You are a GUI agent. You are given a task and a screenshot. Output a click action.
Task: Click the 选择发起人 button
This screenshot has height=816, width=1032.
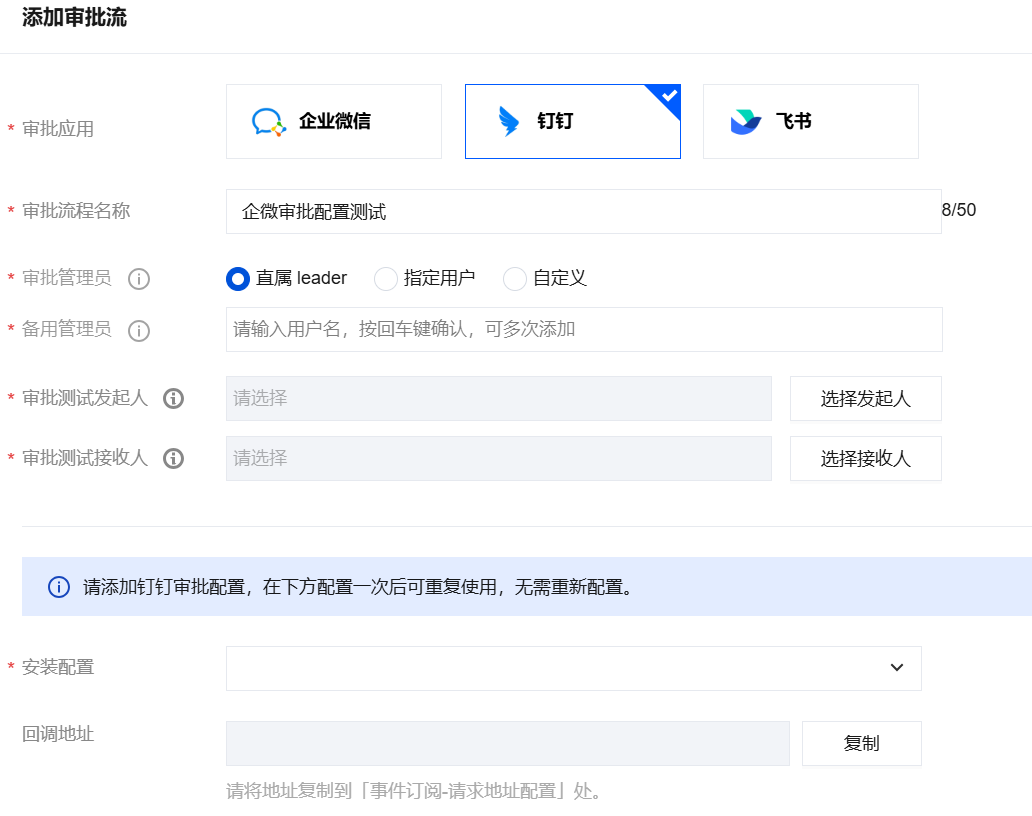coord(865,399)
